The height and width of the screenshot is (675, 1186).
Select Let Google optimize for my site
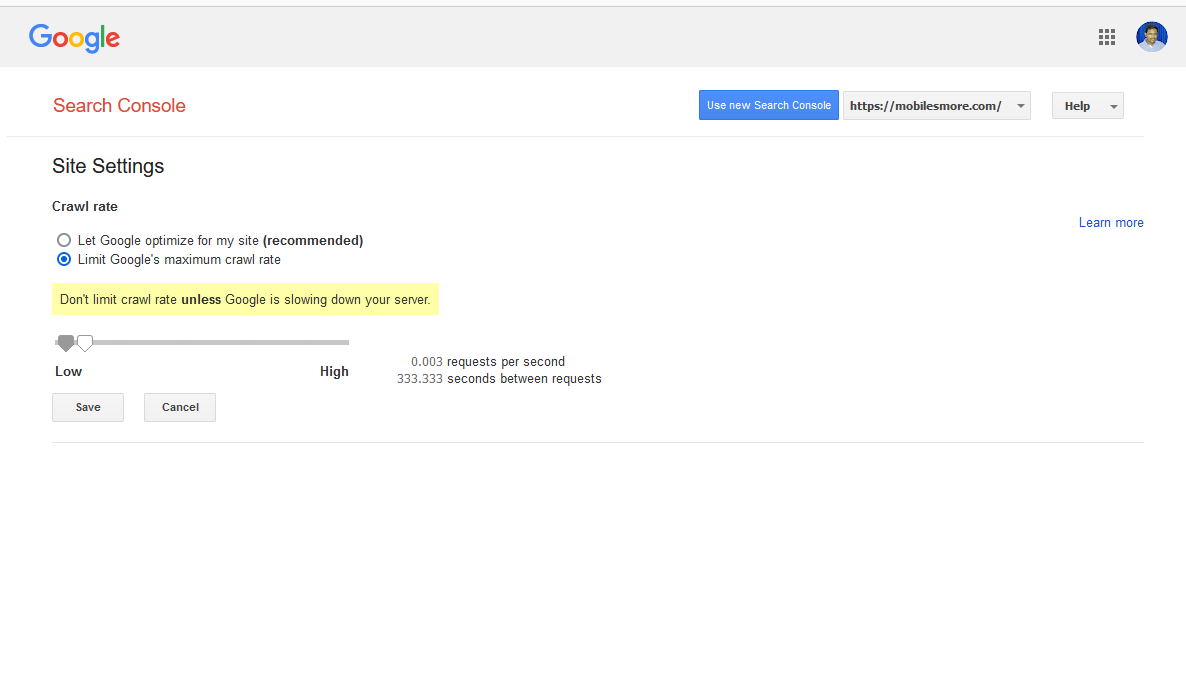[64, 240]
